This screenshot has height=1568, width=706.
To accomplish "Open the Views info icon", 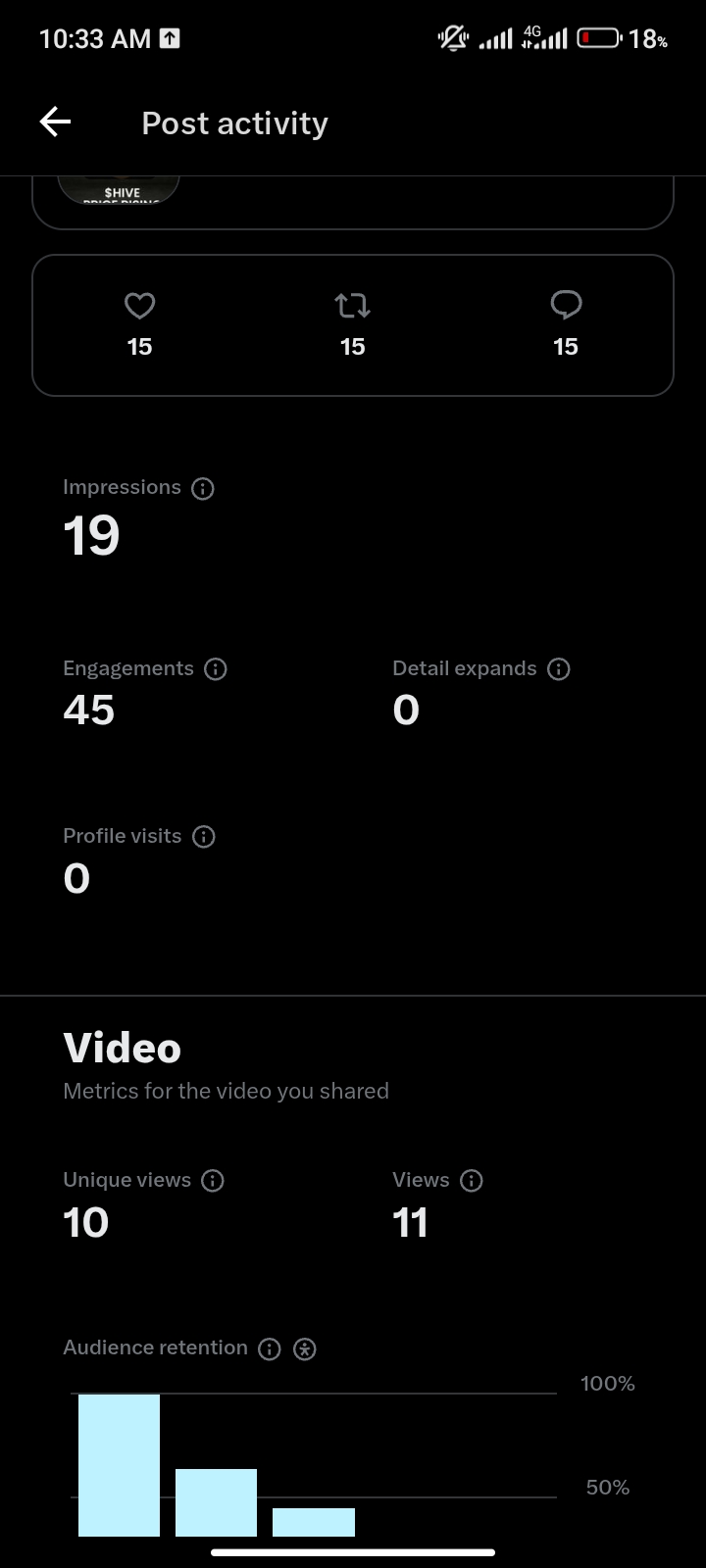I will coord(472,1181).
